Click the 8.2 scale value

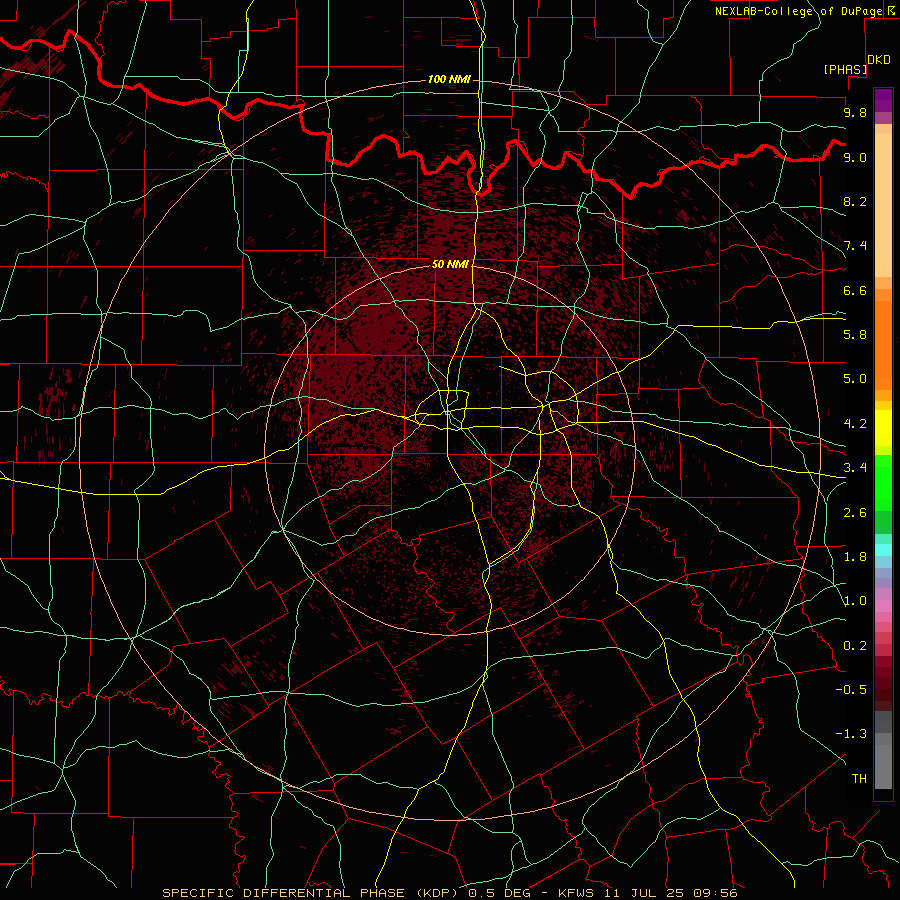point(855,201)
